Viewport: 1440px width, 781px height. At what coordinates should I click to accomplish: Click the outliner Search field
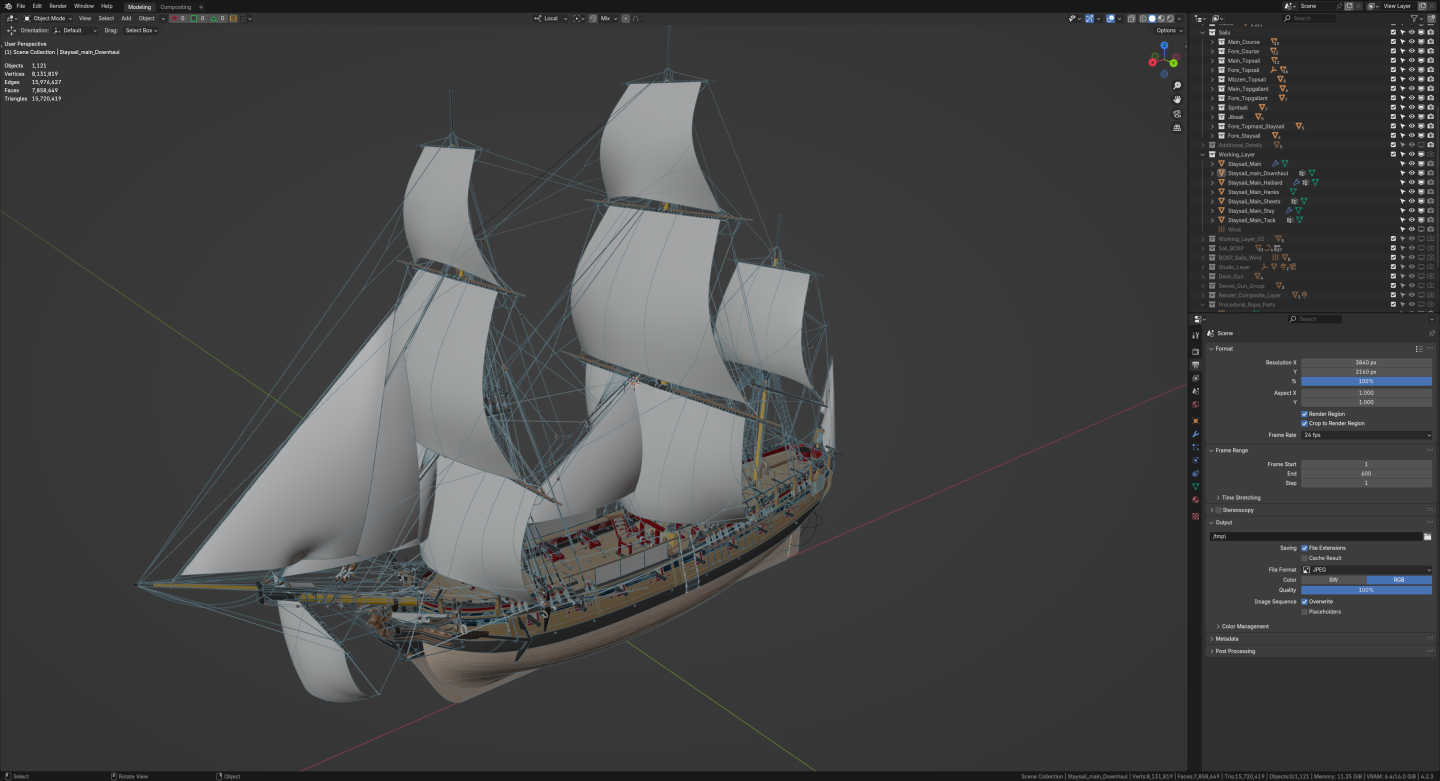click(1309, 18)
